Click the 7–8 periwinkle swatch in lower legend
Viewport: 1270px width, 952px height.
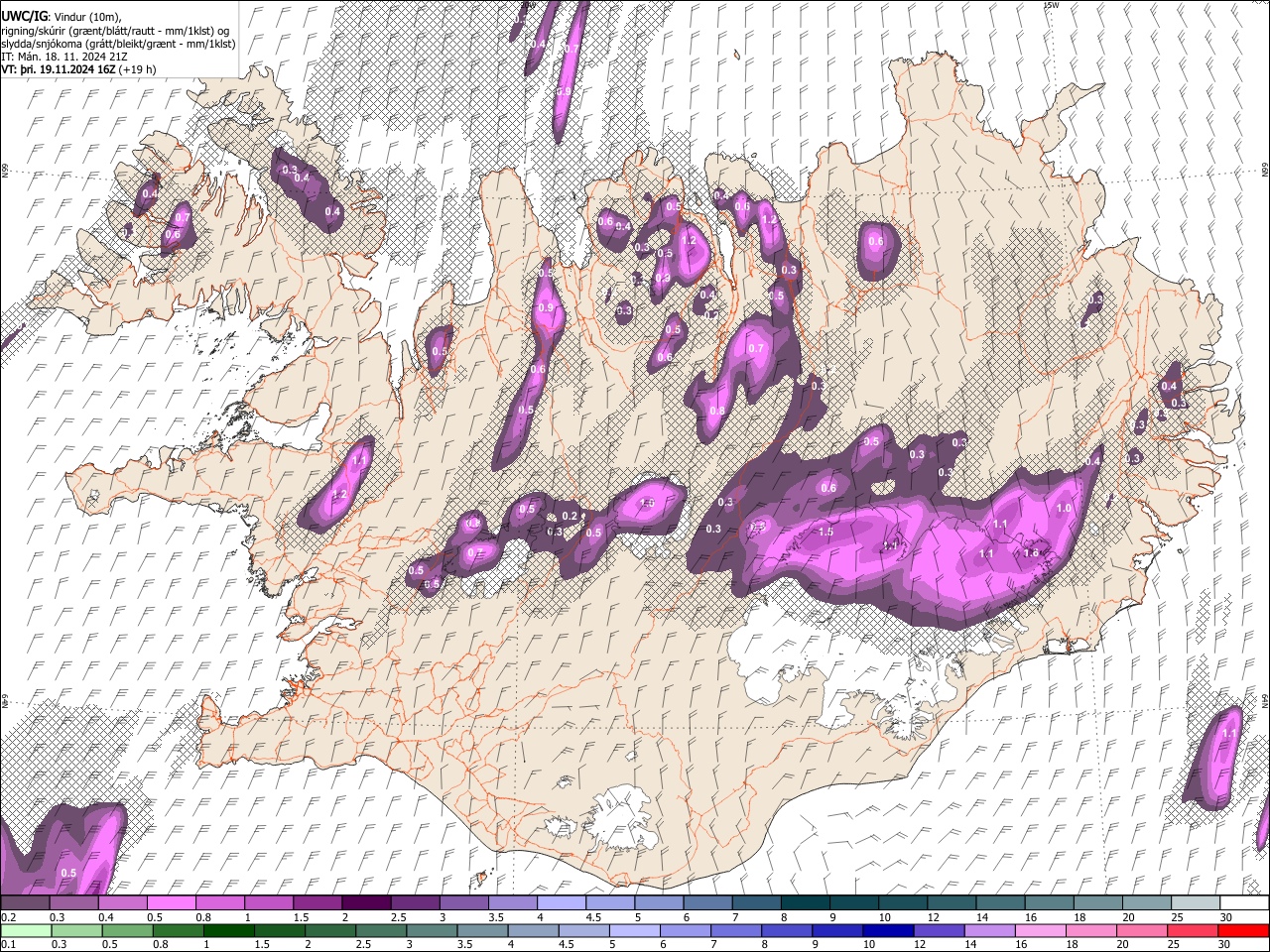735,930
